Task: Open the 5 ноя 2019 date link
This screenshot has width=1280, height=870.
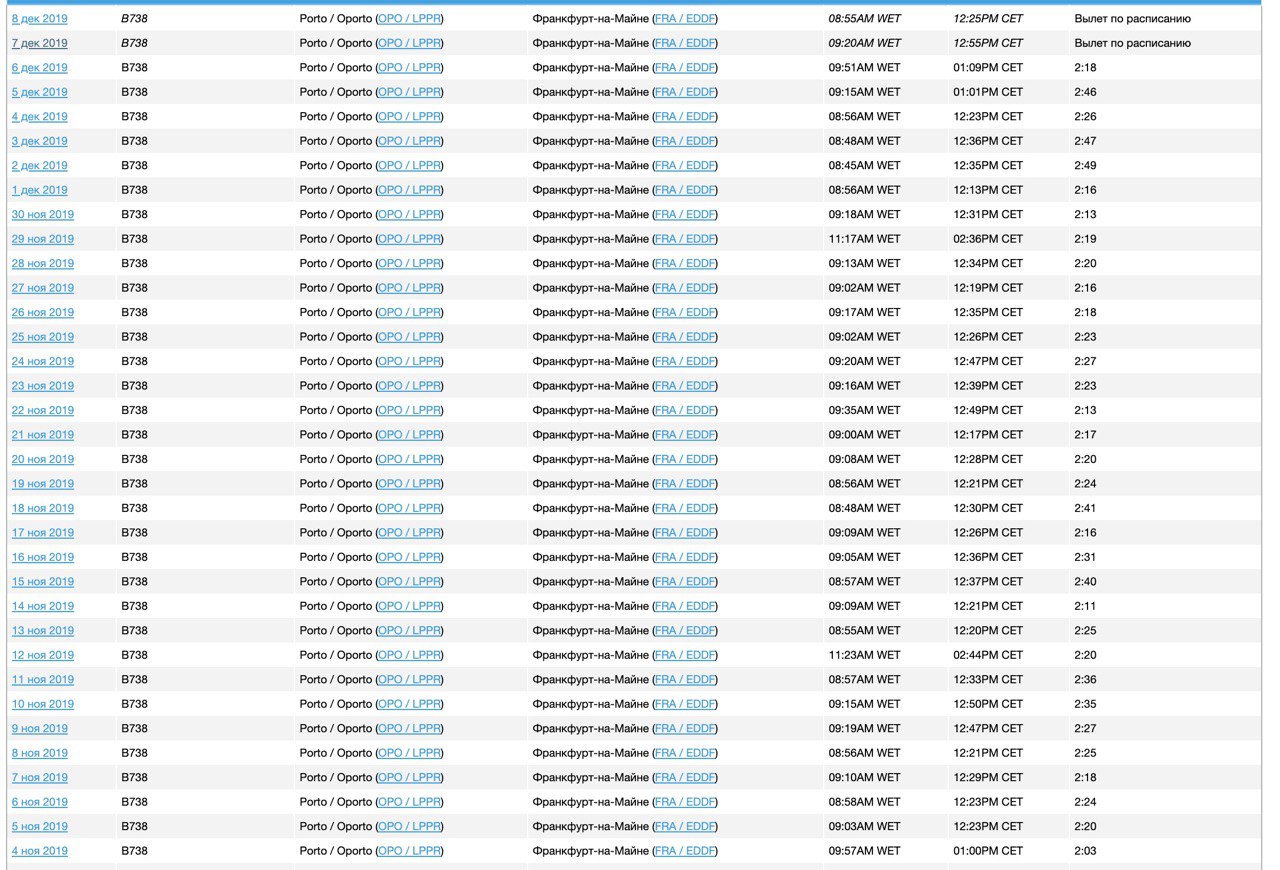Action: point(40,827)
